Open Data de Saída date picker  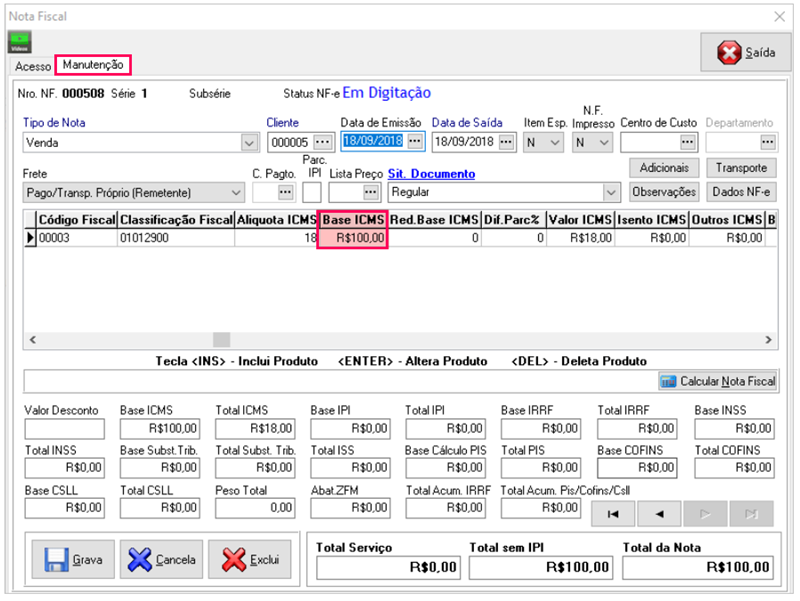pos(506,142)
